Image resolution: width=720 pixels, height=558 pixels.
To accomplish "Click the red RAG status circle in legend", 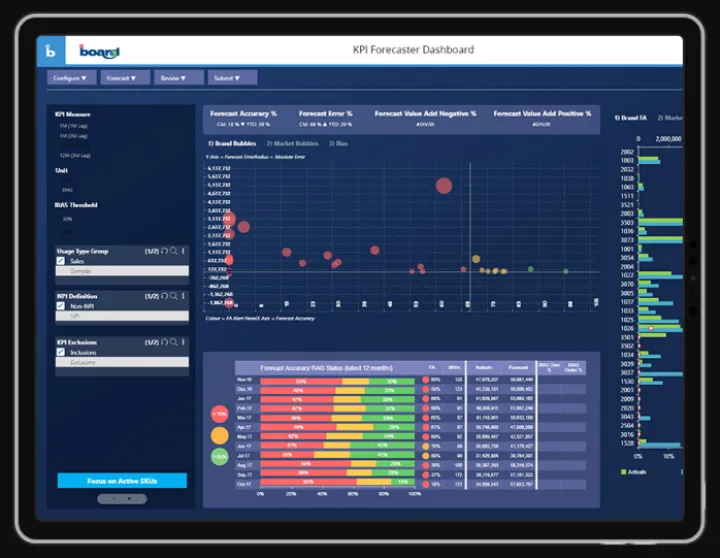I will click(x=220, y=414).
